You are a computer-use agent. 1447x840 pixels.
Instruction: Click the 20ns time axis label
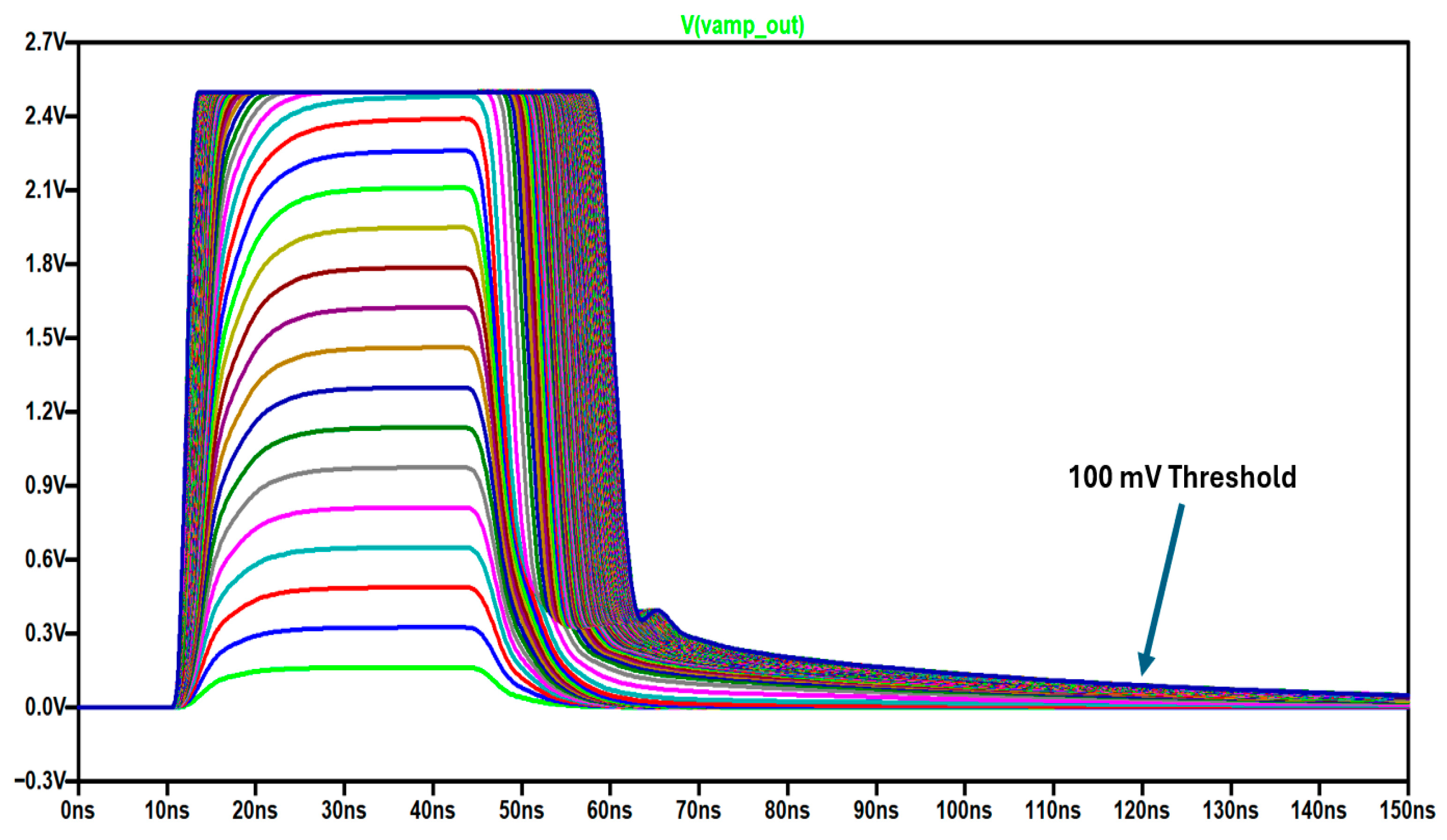[x=255, y=811]
